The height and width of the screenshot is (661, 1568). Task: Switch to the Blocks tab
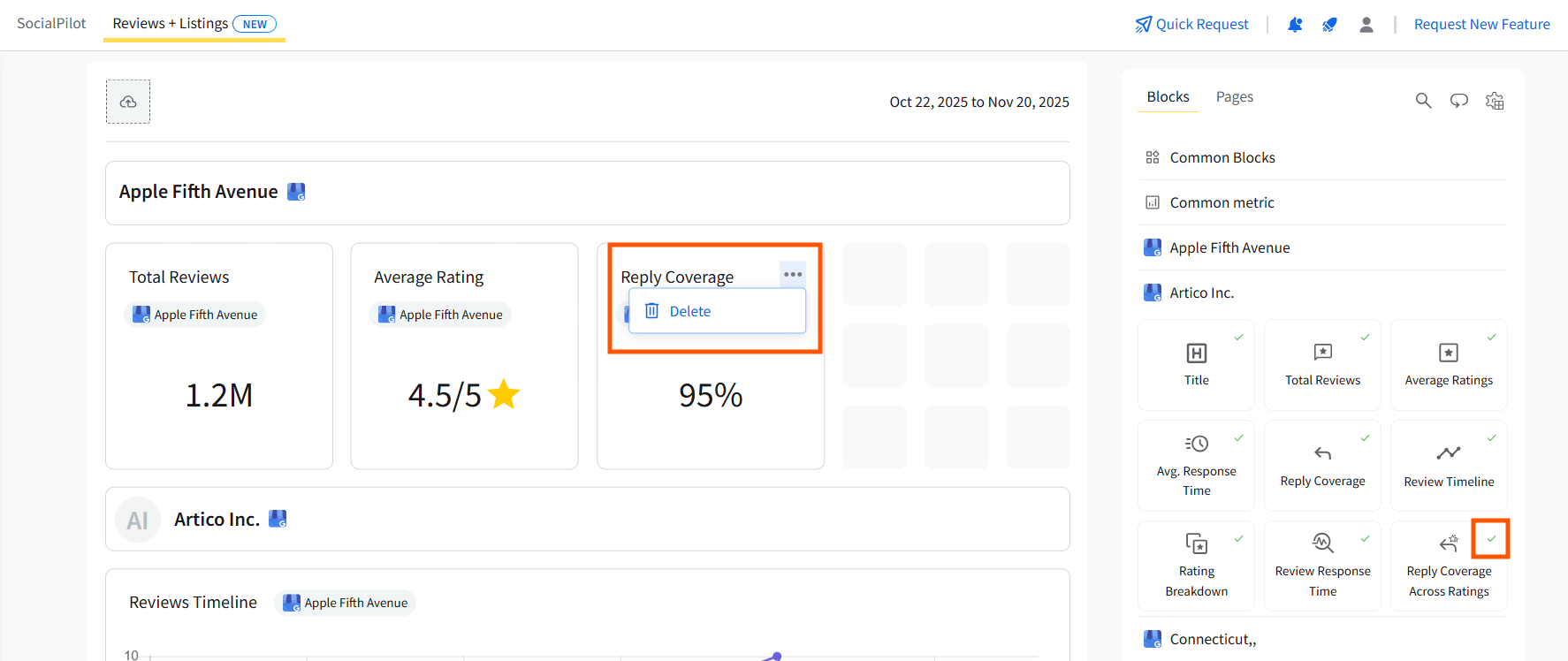(x=1168, y=96)
